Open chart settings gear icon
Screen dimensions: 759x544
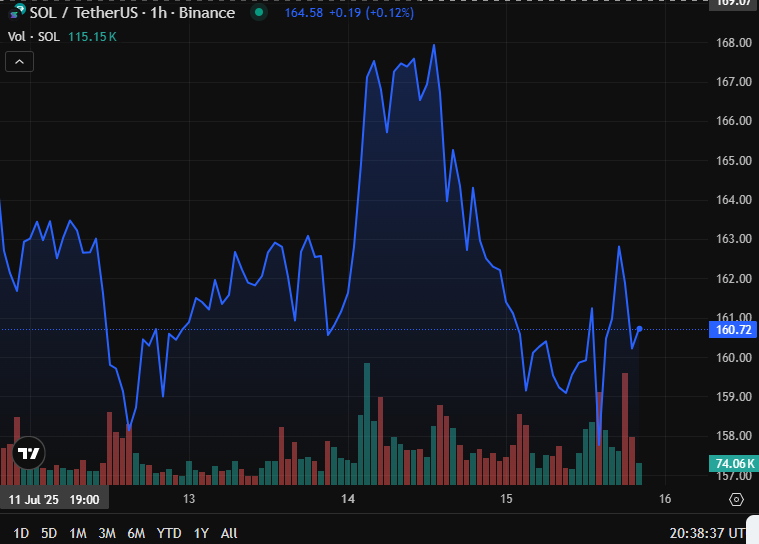pos(736,499)
